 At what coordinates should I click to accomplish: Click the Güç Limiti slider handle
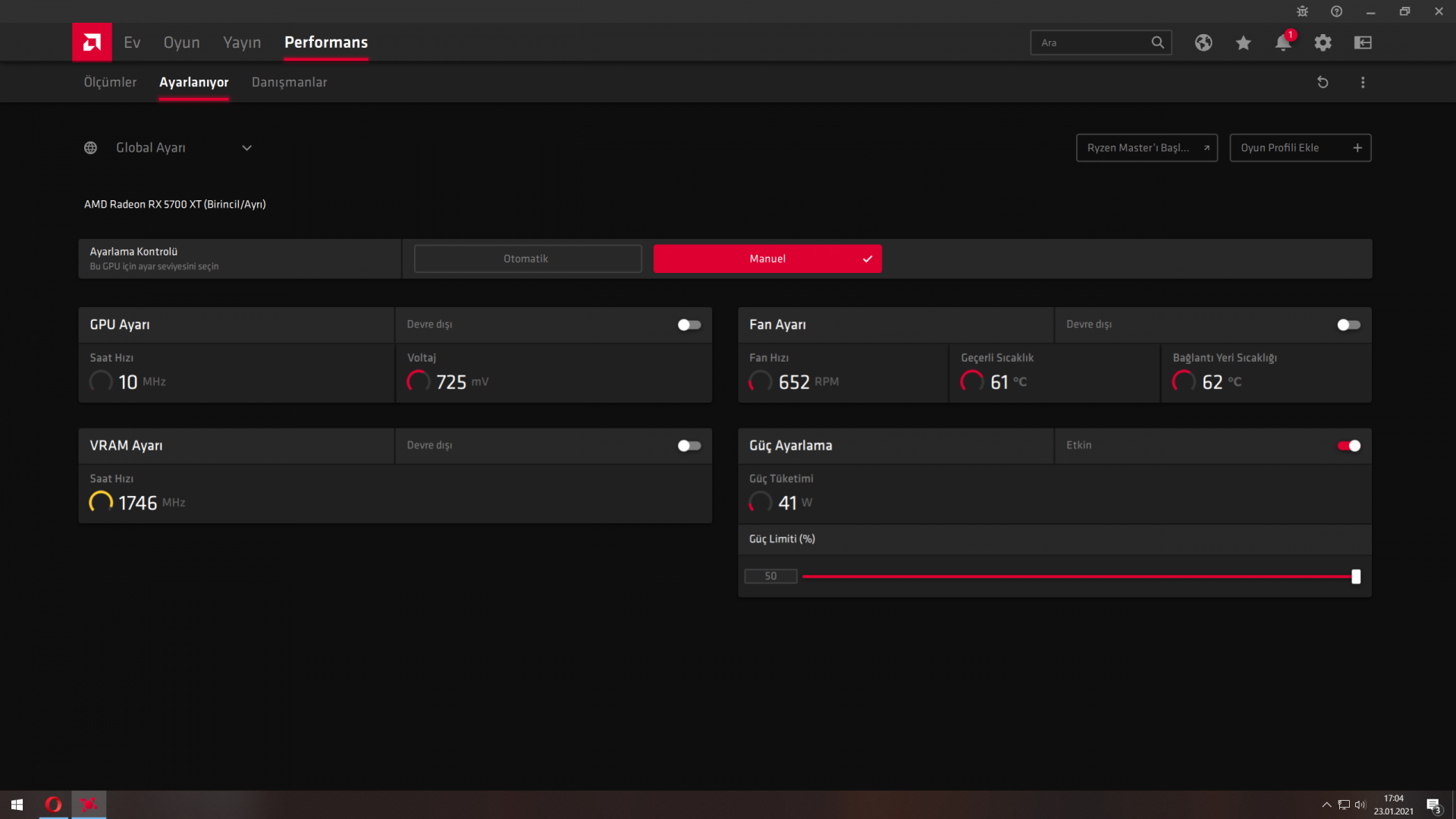[x=1356, y=576]
